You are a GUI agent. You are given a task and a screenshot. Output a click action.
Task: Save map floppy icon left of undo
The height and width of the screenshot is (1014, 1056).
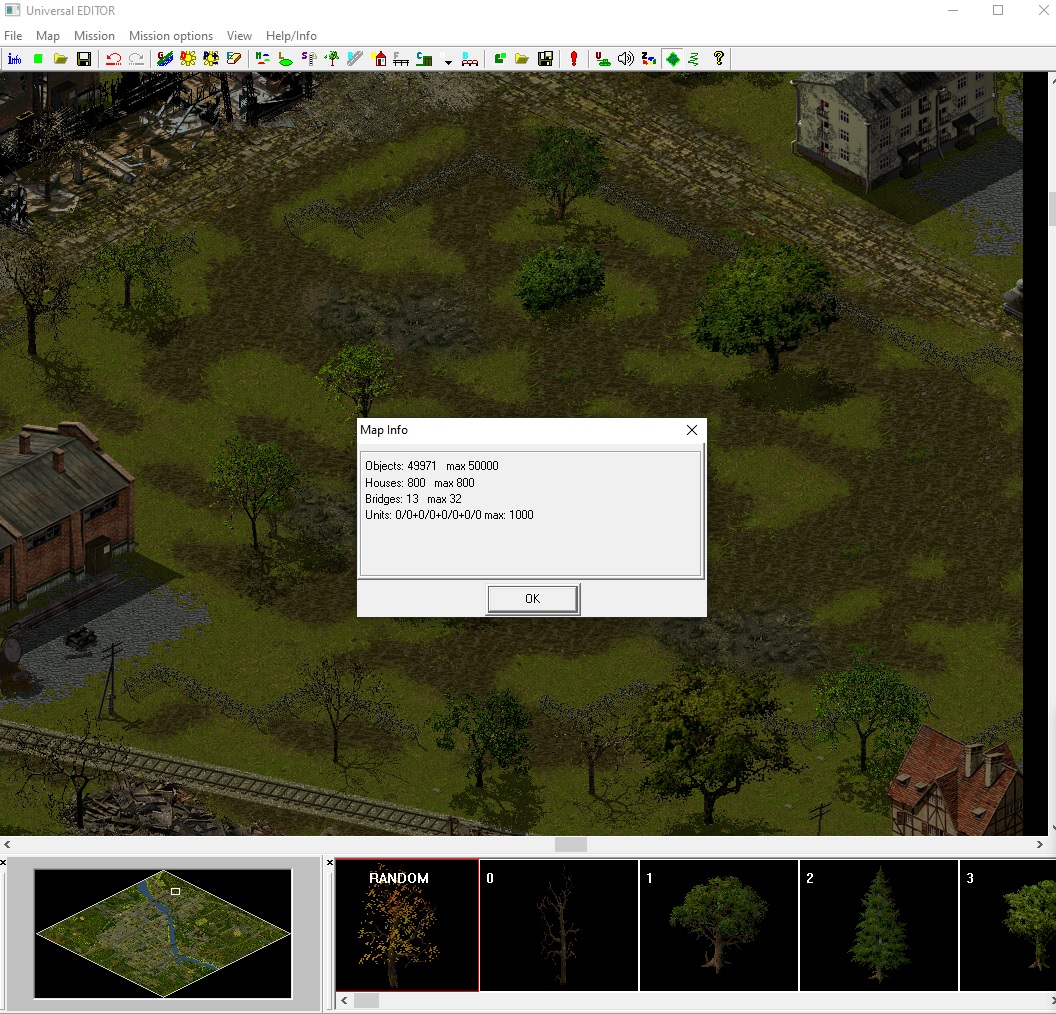tap(84, 59)
